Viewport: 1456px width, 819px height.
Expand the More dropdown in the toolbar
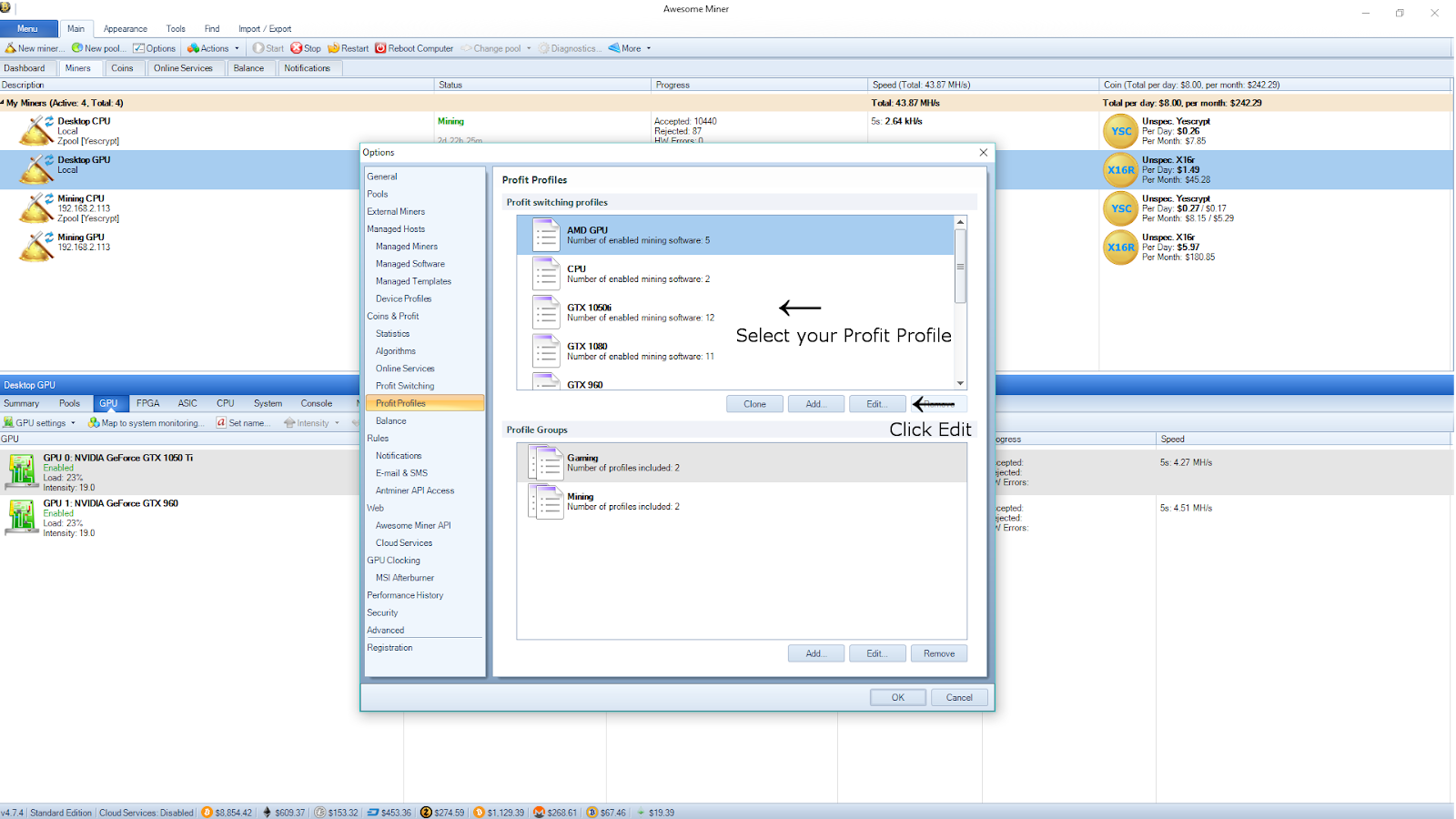coord(649,48)
